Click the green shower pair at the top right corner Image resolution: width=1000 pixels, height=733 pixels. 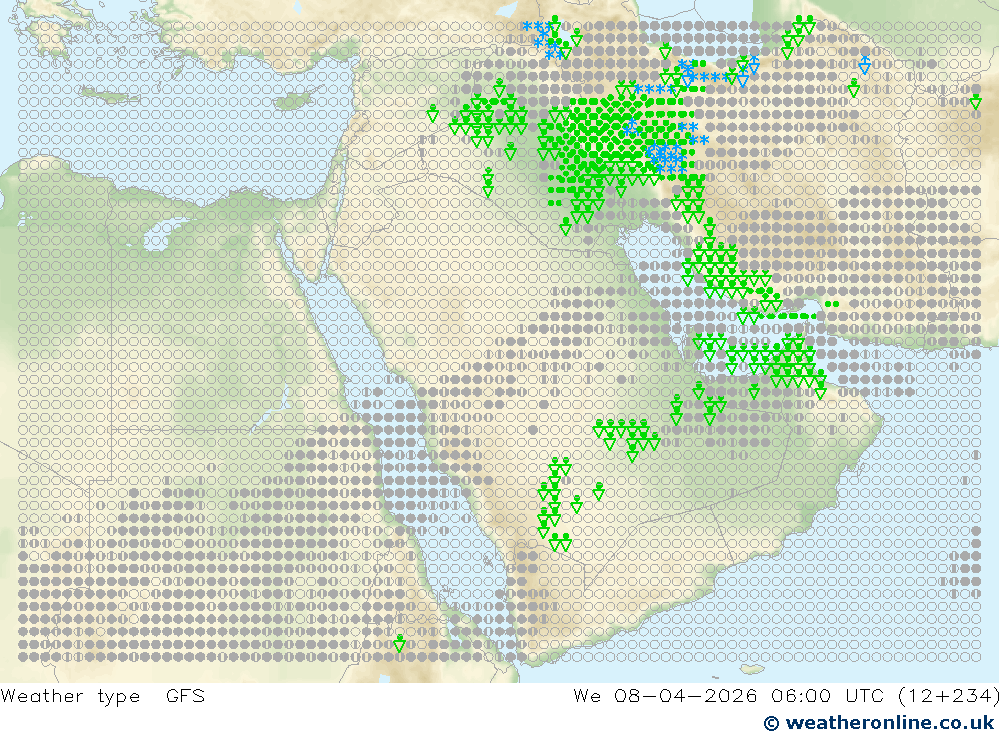tap(804, 25)
